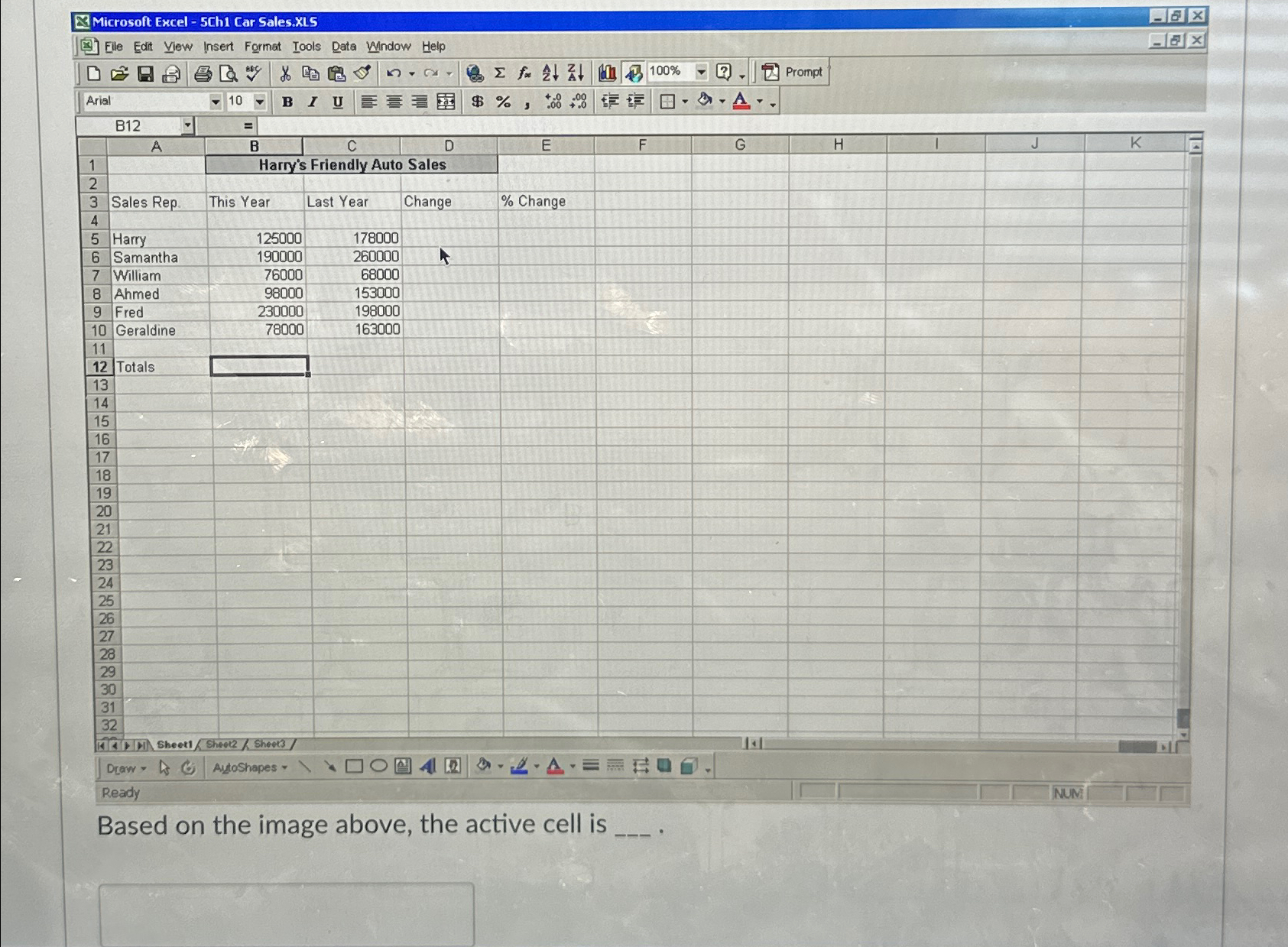Toggle Center alignment
Image resolution: width=1288 pixels, height=947 pixels.
394,102
